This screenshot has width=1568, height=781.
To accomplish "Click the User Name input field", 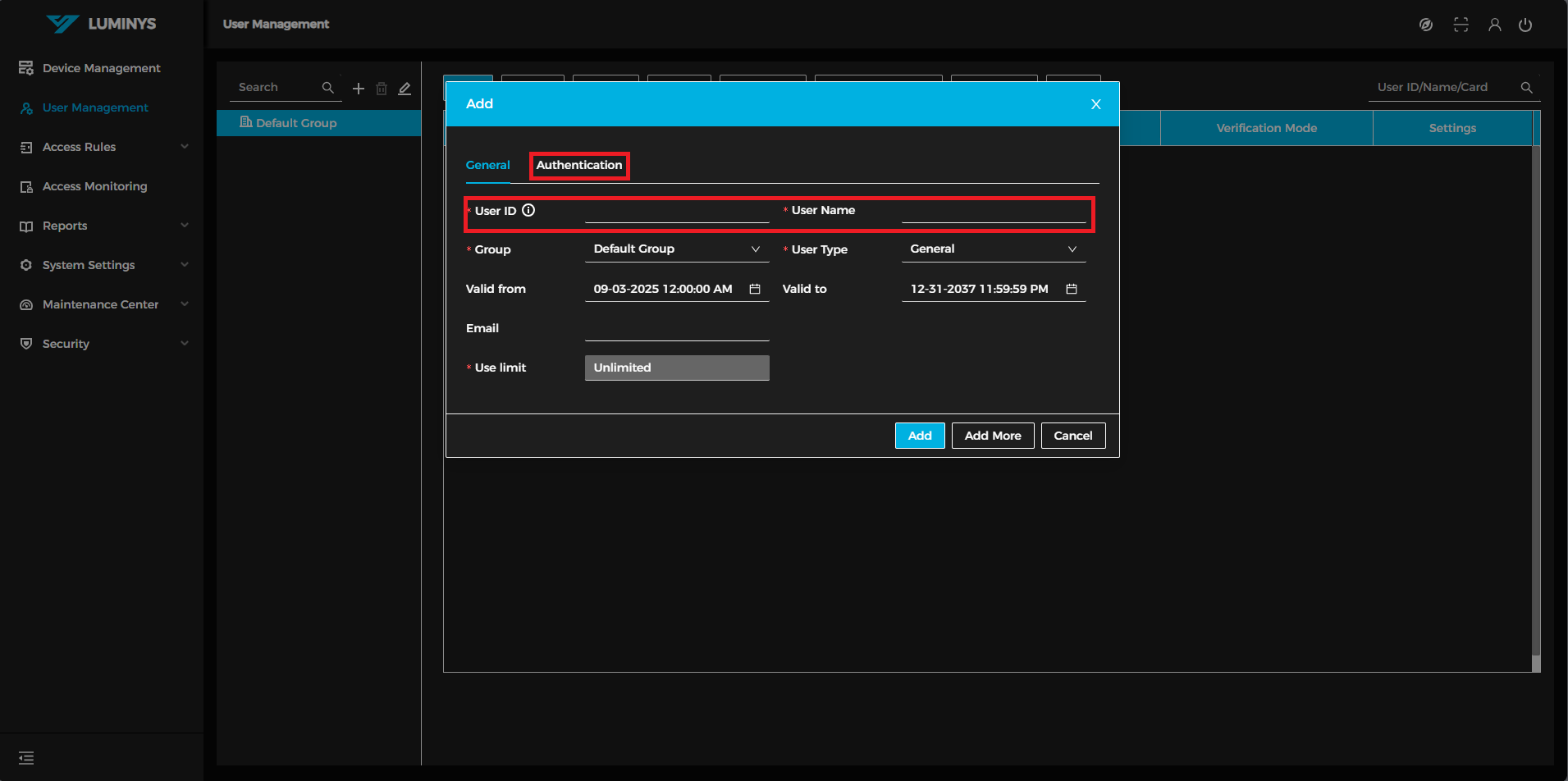I will [993, 212].
